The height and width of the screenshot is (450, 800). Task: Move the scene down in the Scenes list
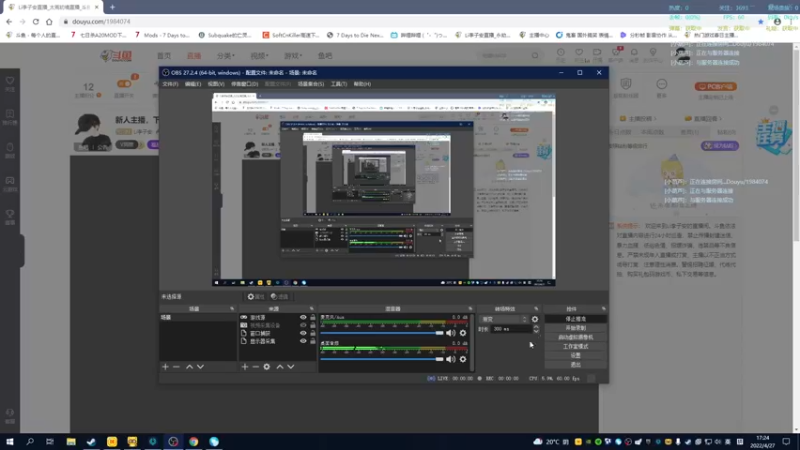tap(201, 367)
